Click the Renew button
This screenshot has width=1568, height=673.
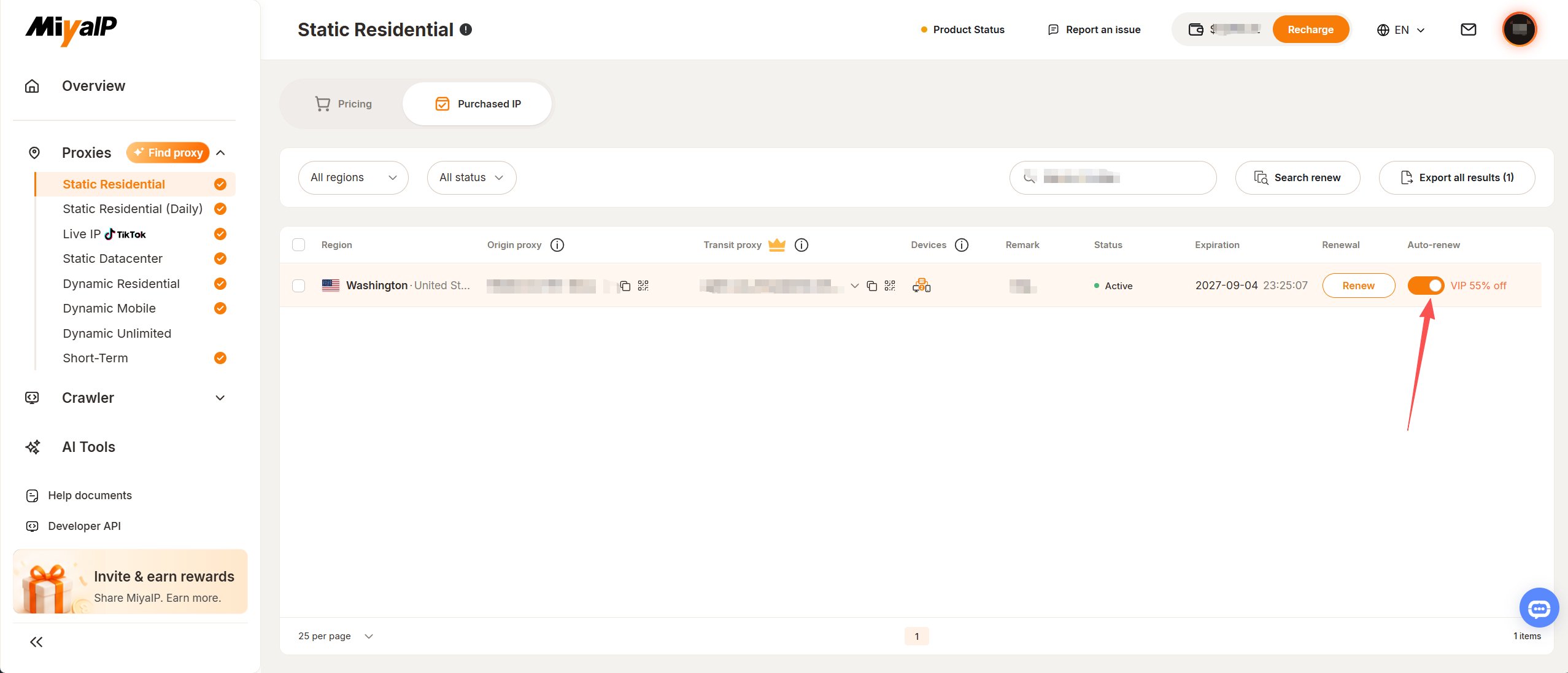pos(1358,286)
